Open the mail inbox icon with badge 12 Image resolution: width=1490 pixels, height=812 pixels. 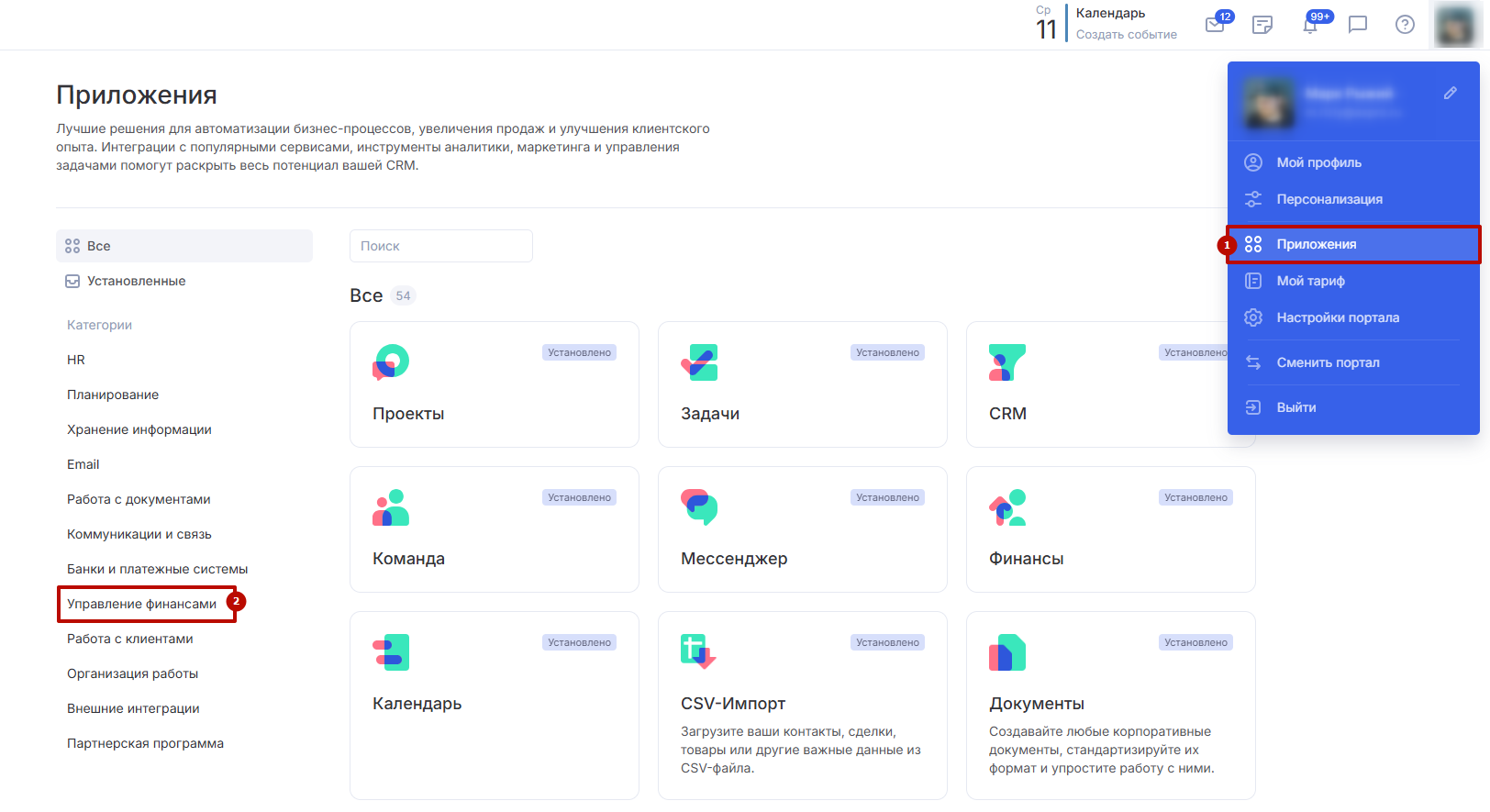coord(1215,25)
